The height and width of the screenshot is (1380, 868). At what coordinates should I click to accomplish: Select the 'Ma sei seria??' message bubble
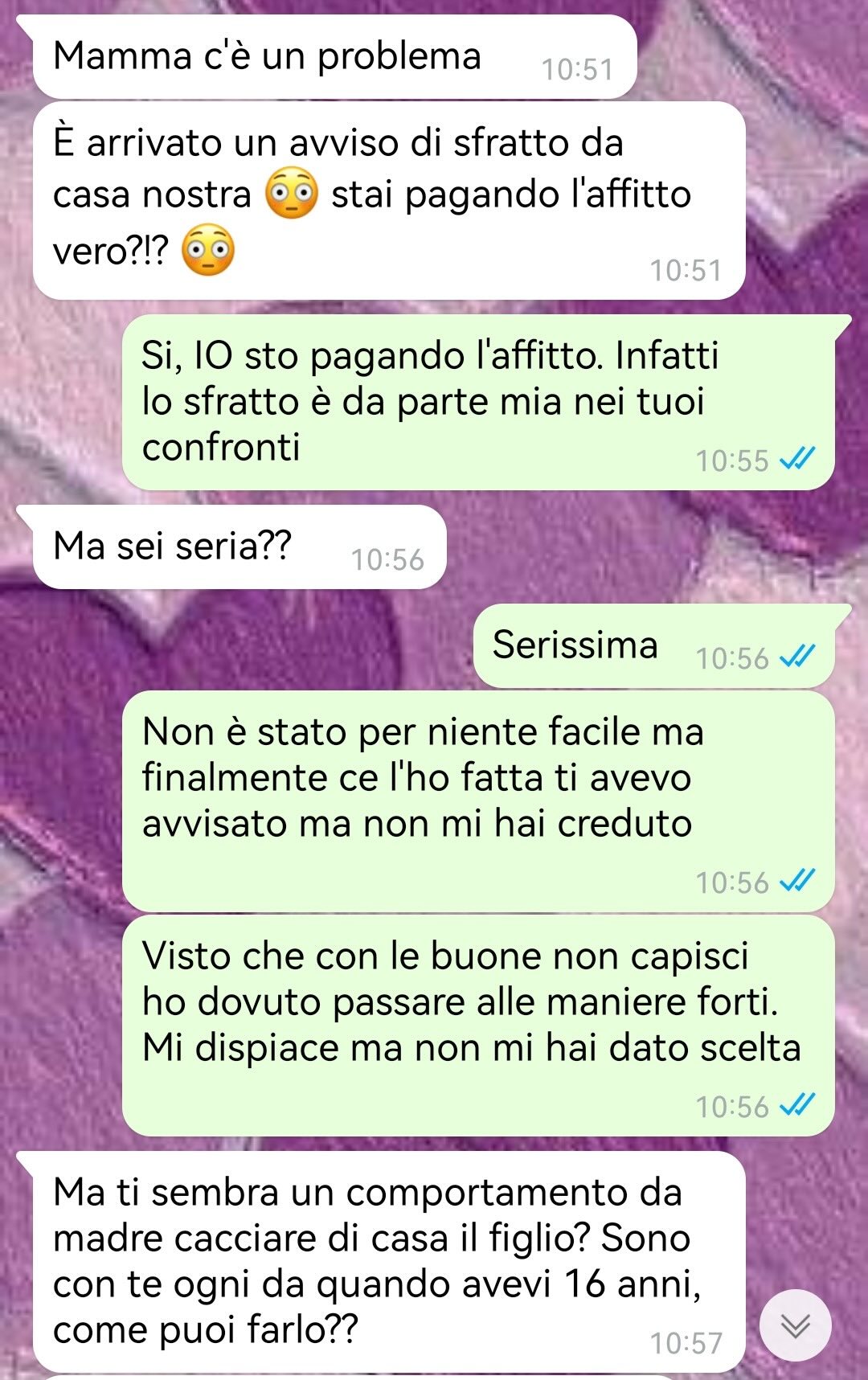240,547
